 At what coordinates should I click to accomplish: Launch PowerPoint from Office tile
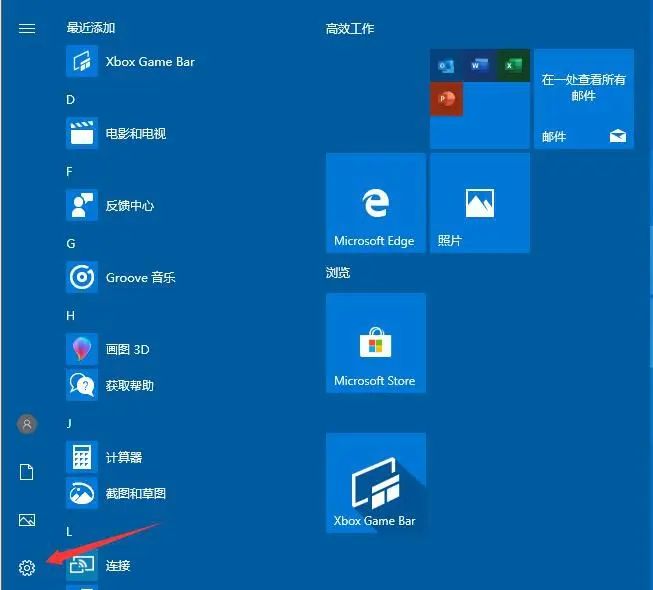(x=446, y=99)
